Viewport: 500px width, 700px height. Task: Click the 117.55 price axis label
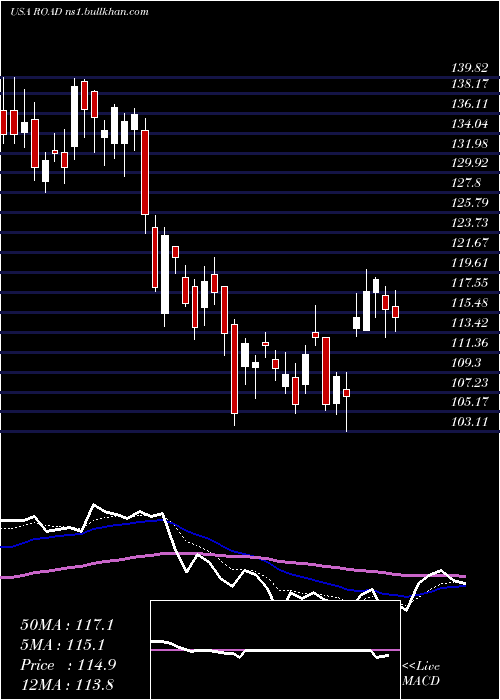[x=470, y=283]
